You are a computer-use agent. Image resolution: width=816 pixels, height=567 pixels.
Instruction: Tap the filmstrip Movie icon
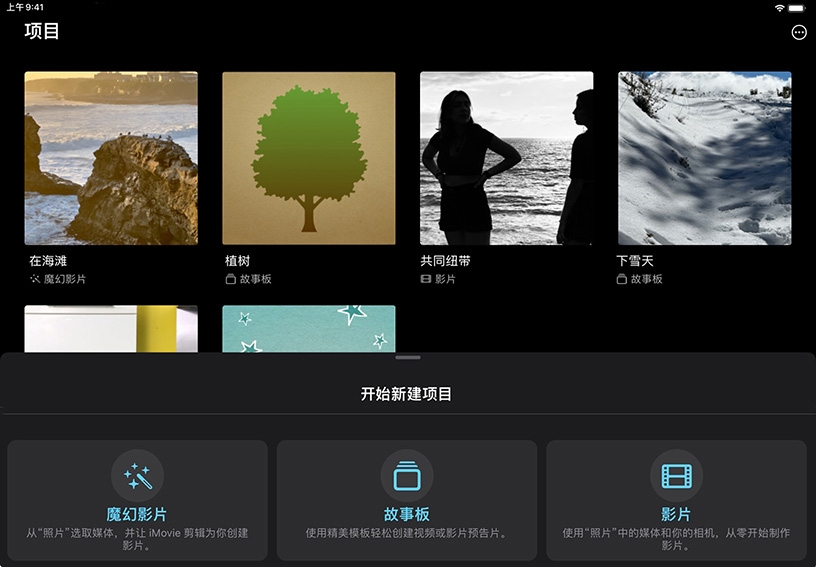click(676, 476)
